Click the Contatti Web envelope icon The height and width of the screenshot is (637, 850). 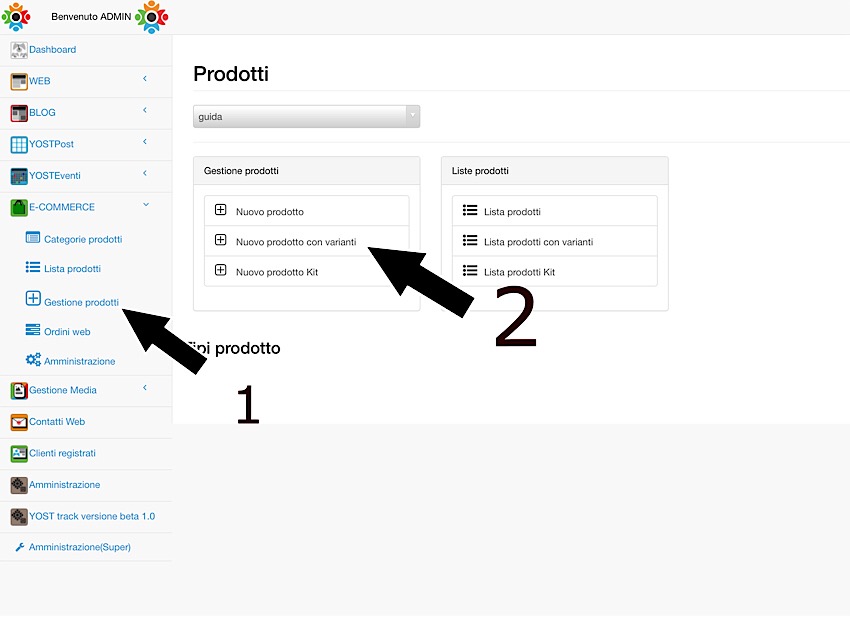(18, 422)
